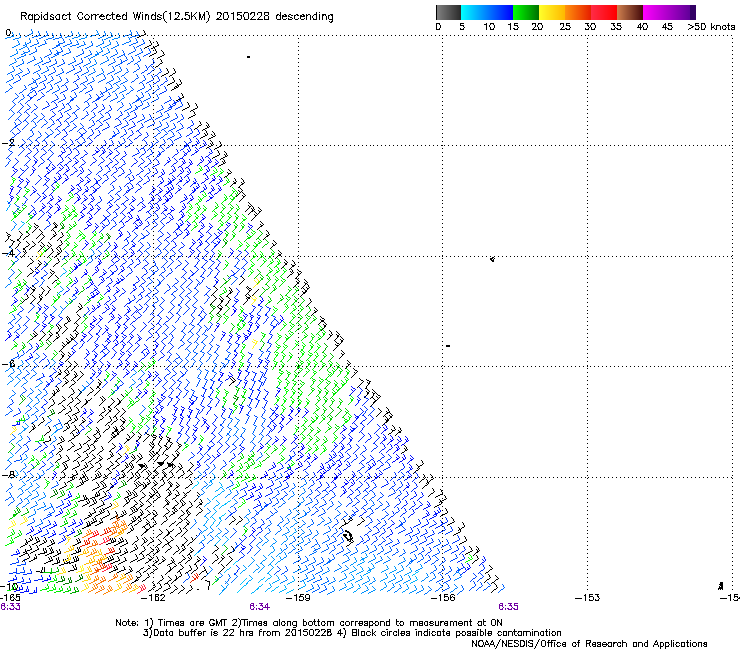Click the note 'Times are GMT' line

pyautogui.click(x=309, y=623)
